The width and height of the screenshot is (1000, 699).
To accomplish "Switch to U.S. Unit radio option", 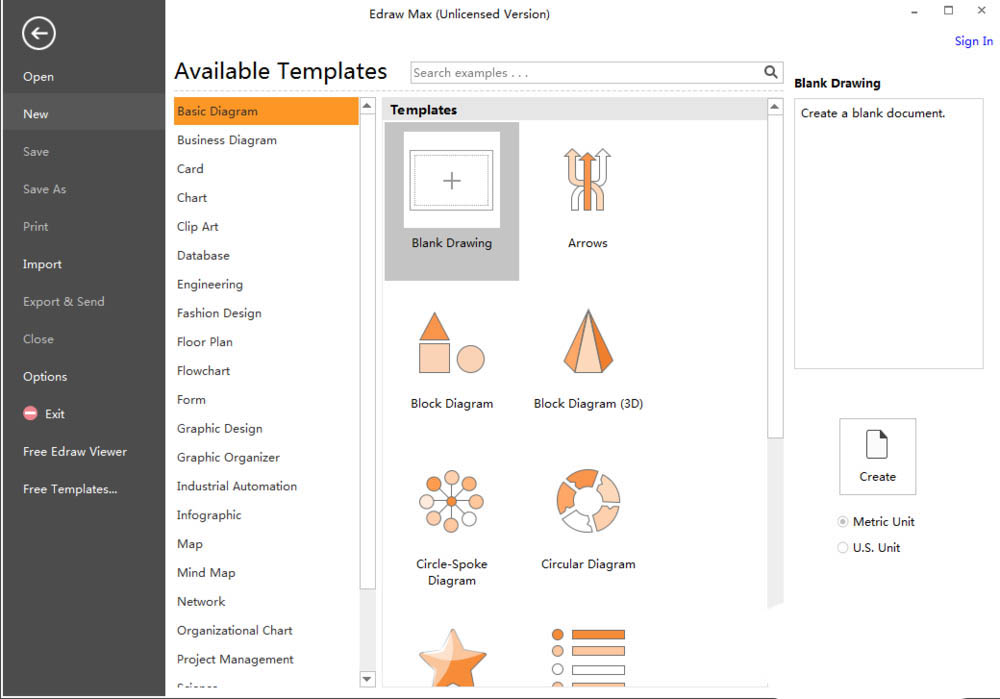I will point(843,548).
